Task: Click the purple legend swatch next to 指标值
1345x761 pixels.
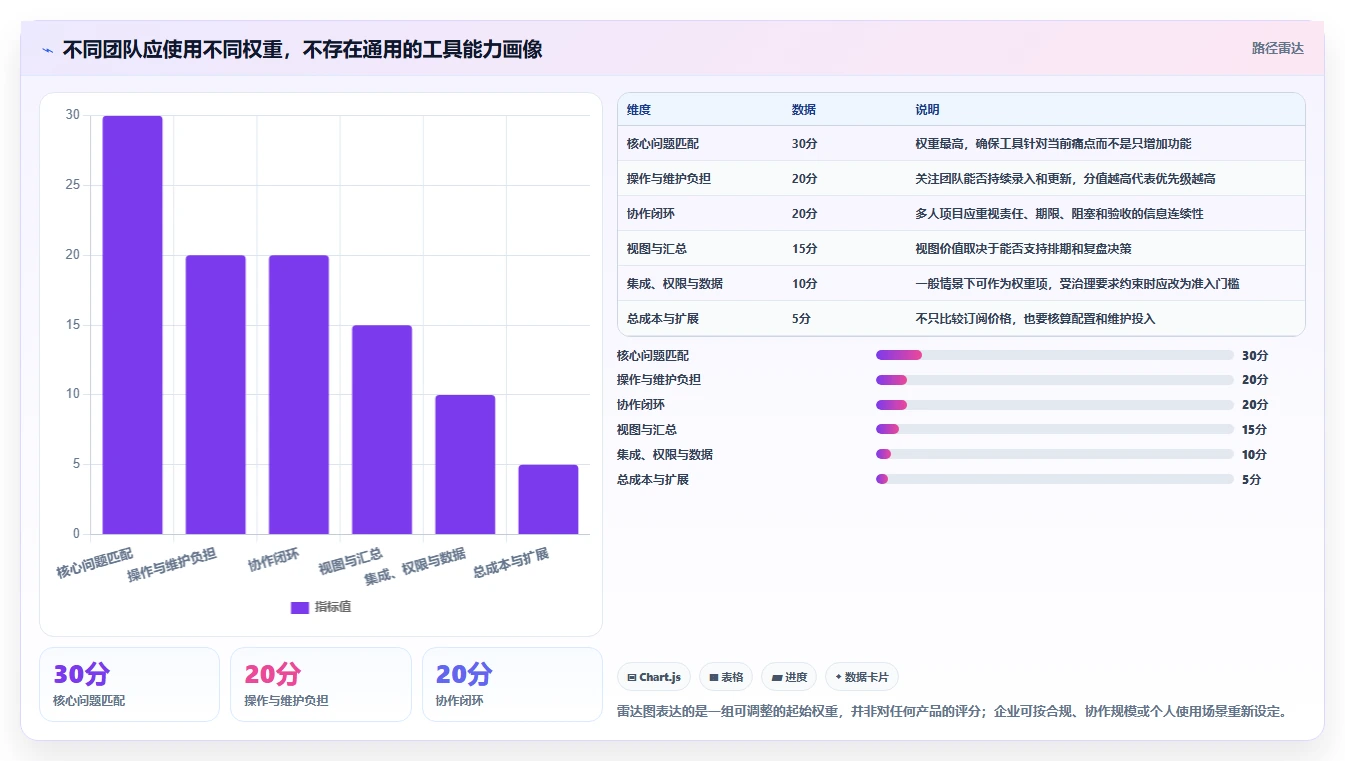Action: pyautogui.click(x=299, y=607)
